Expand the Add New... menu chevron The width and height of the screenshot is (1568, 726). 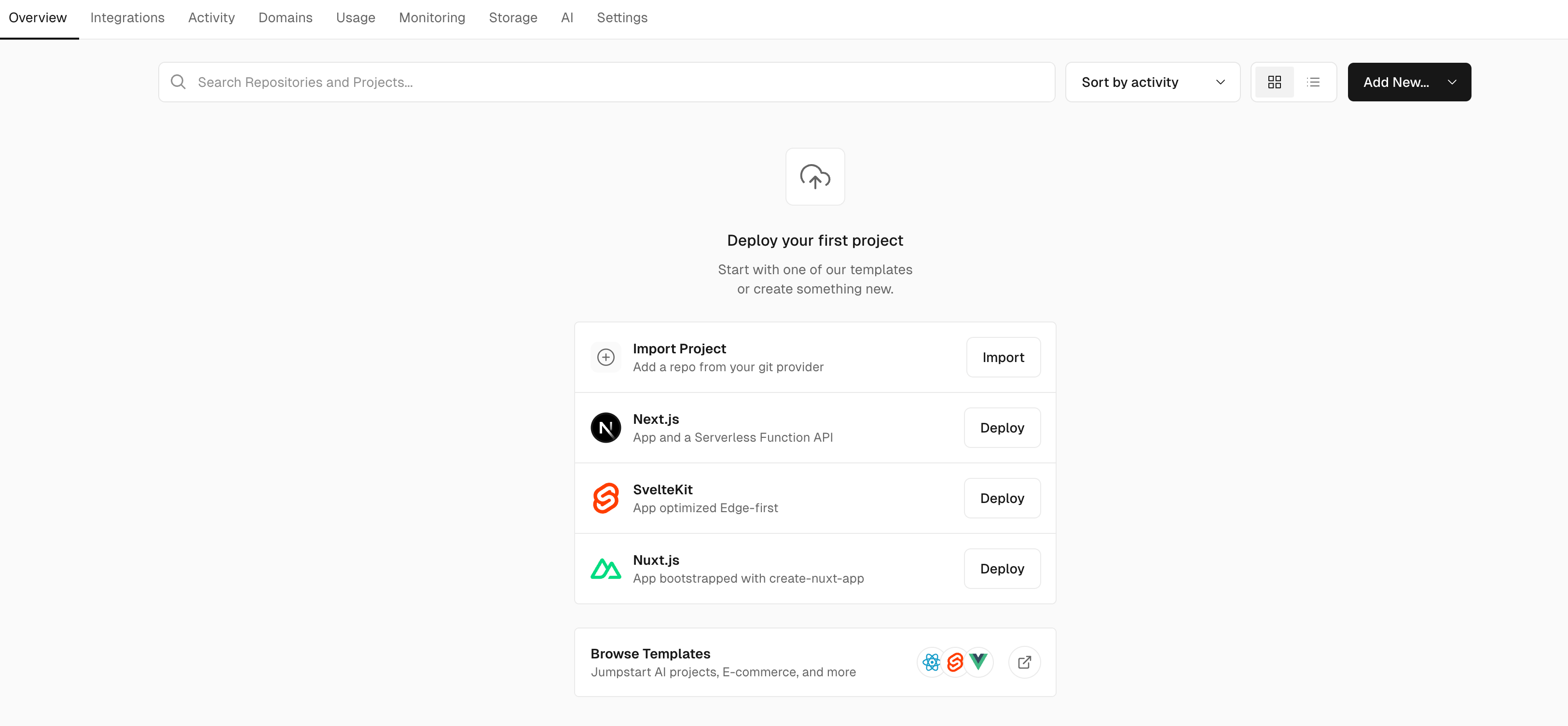[x=1452, y=82]
